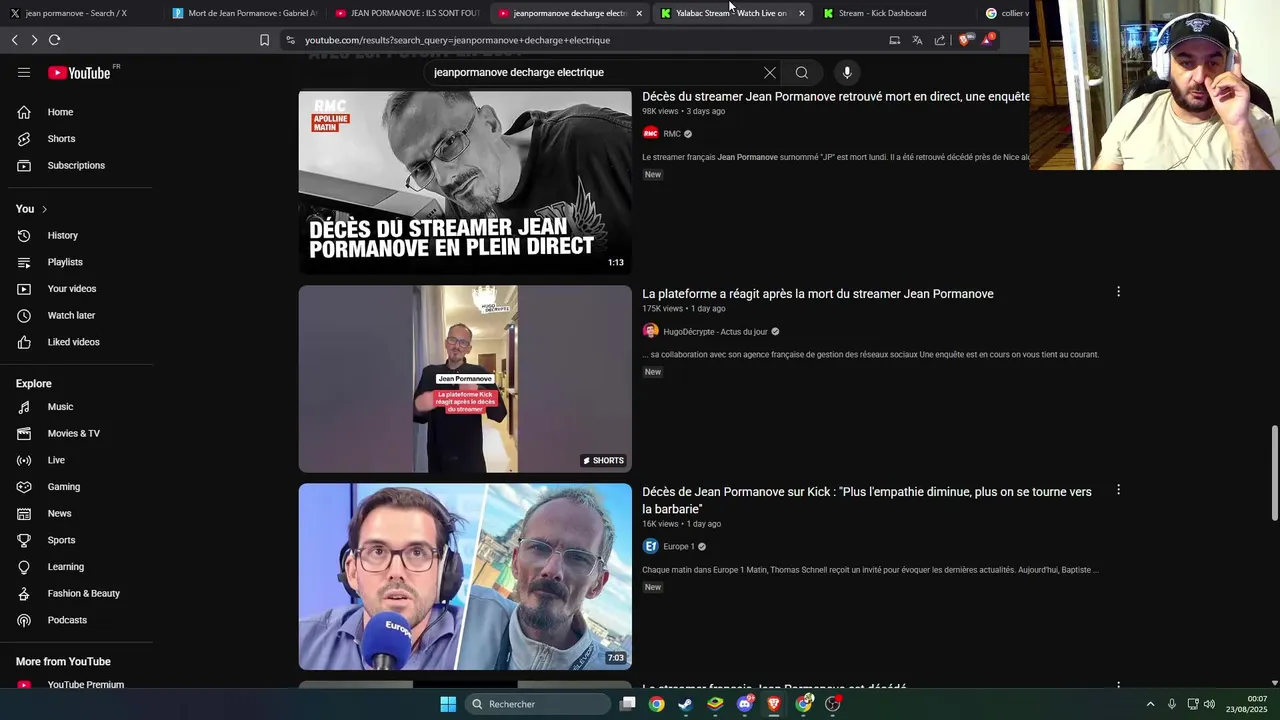1280x720 pixels.
Task: Open RMC channel link
Action: (x=672, y=134)
